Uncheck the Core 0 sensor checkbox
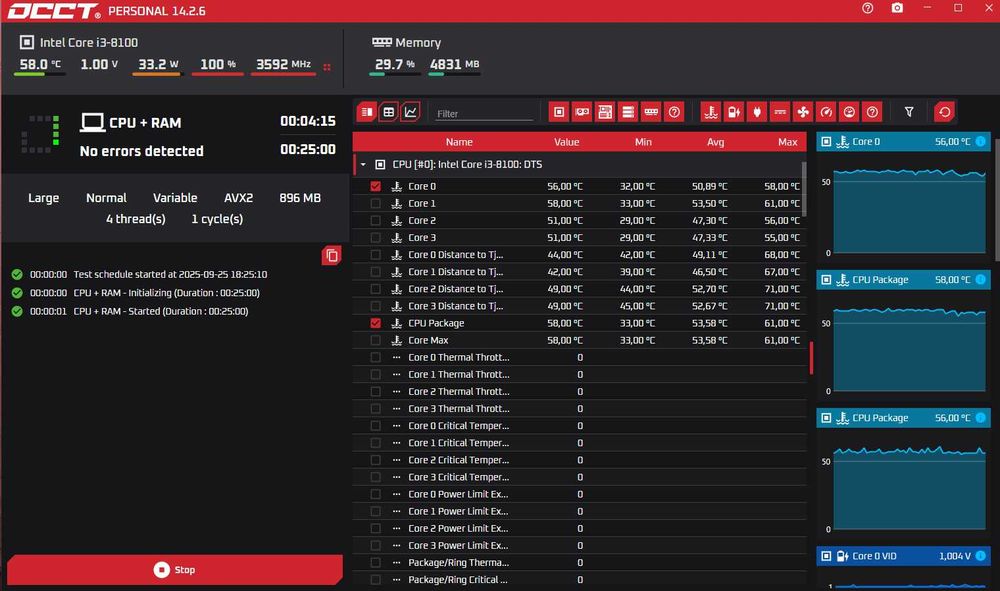The width and height of the screenshot is (1000, 591). (x=376, y=186)
